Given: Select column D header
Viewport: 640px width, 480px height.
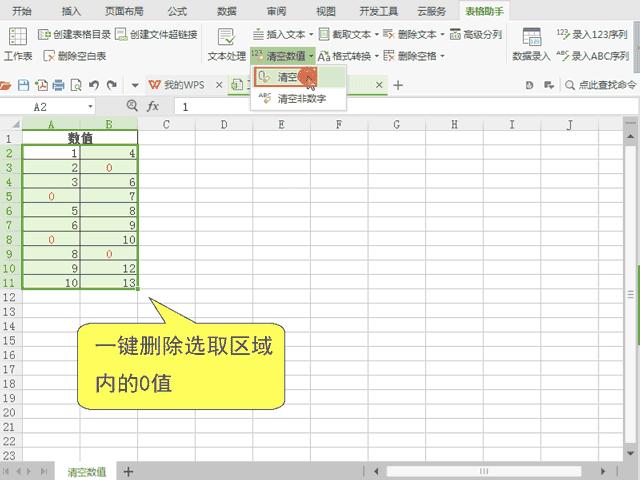Looking at the screenshot, I should [x=224, y=124].
